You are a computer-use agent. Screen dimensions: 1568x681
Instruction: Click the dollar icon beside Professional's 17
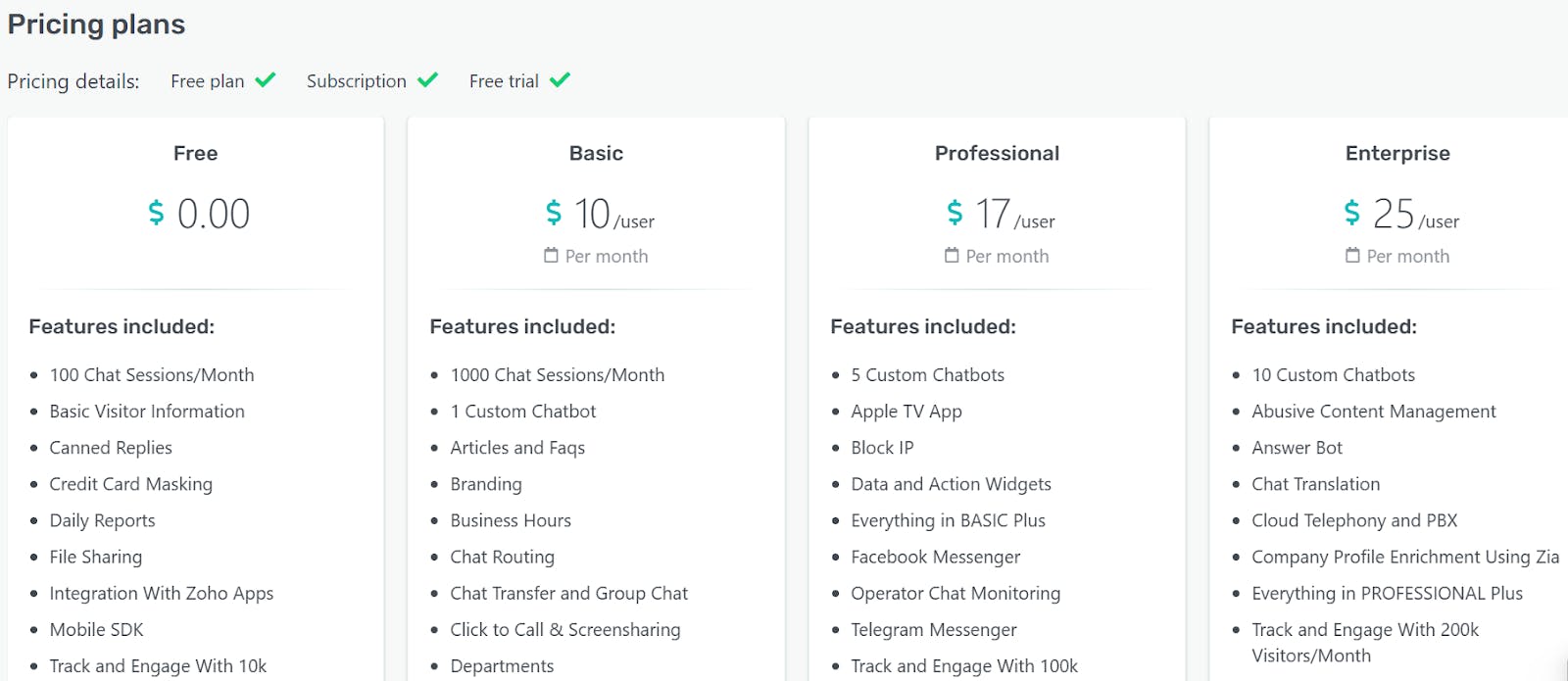tap(955, 213)
